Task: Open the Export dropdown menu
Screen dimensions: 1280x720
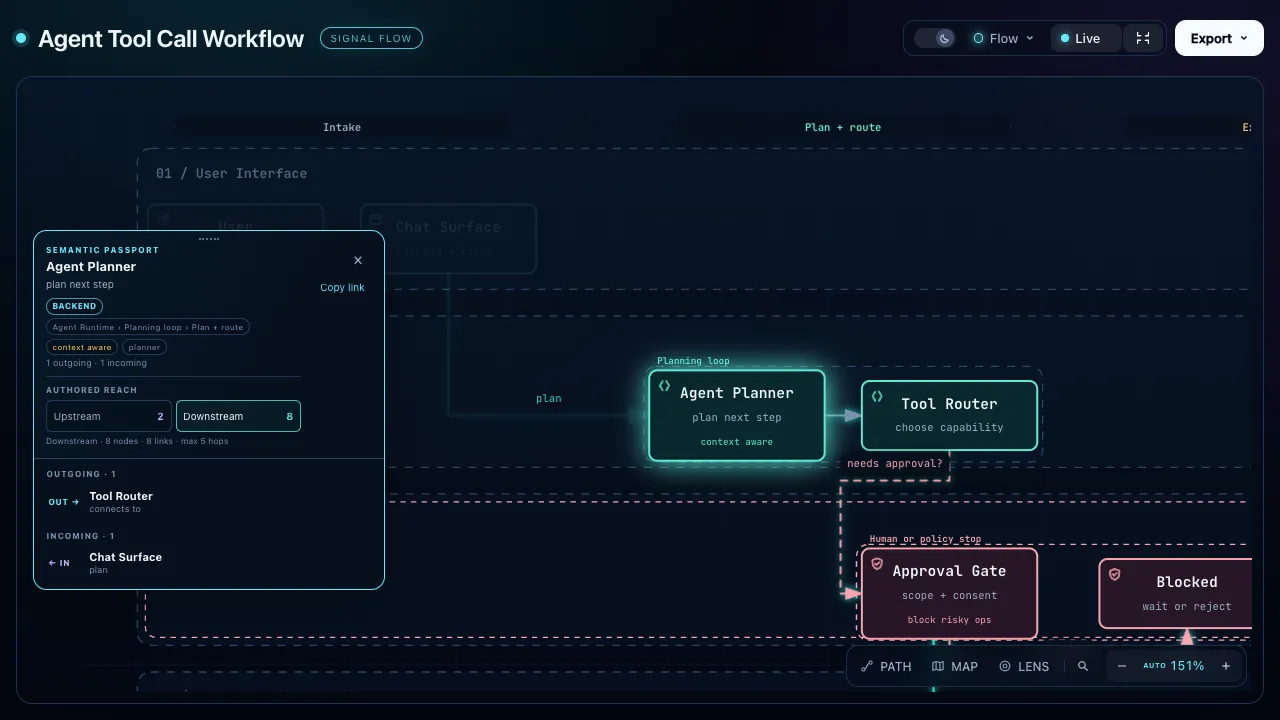Action: 1219,38
